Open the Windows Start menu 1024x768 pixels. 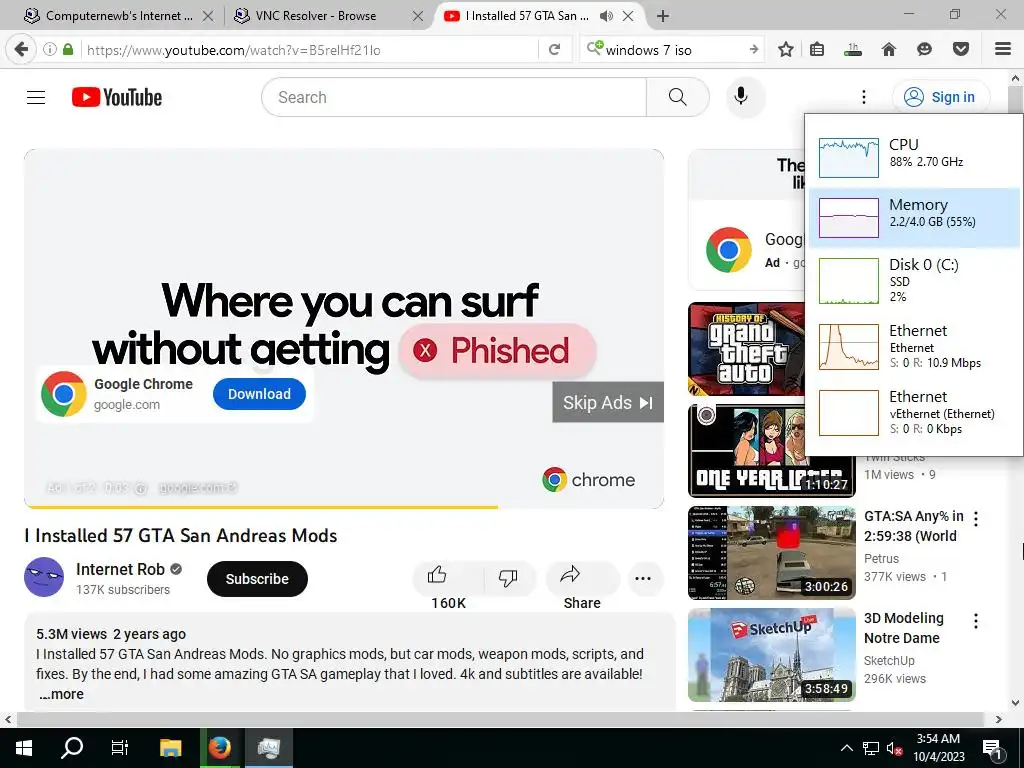tap(24, 748)
